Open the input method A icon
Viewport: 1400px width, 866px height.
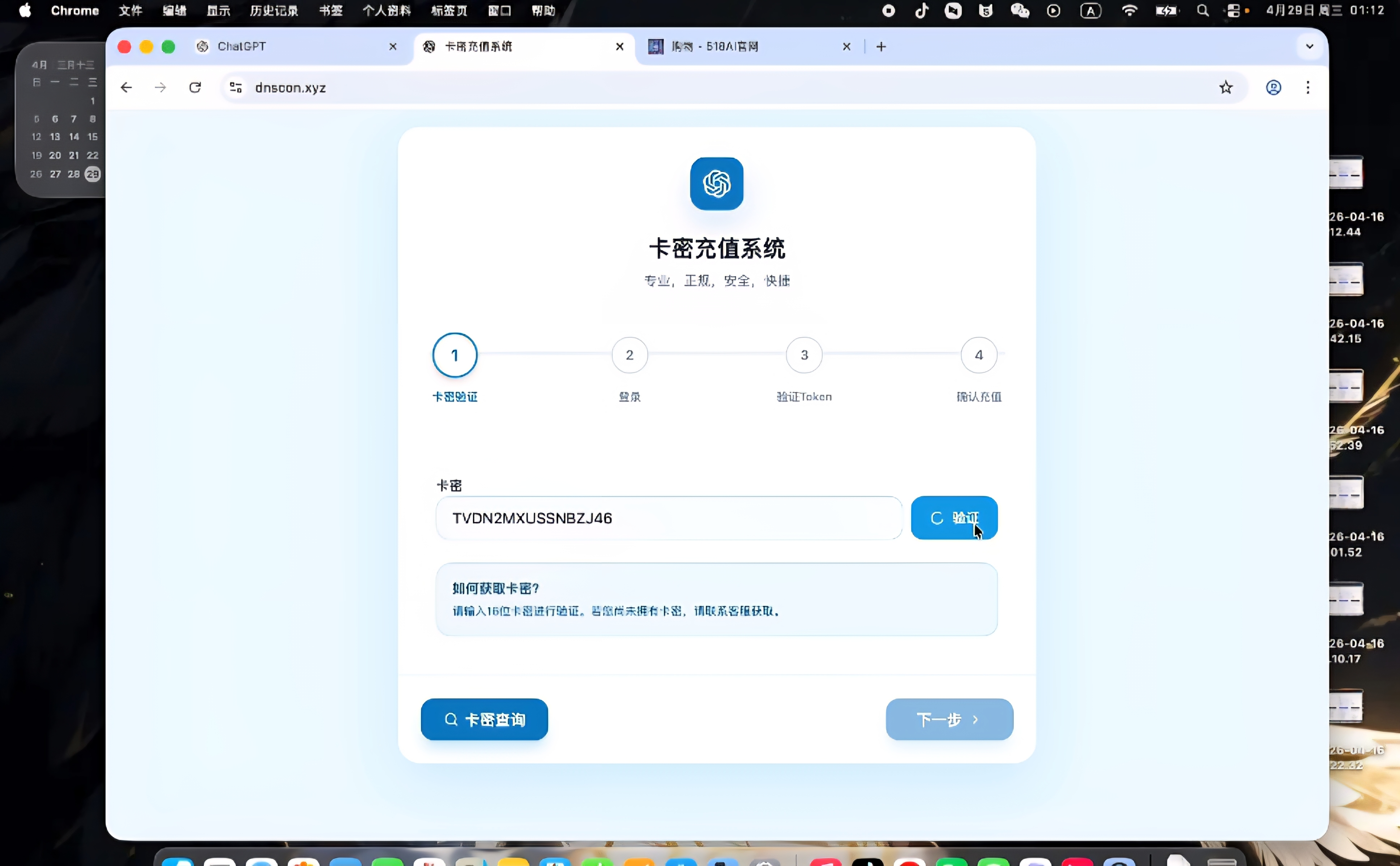coord(1090,10)
